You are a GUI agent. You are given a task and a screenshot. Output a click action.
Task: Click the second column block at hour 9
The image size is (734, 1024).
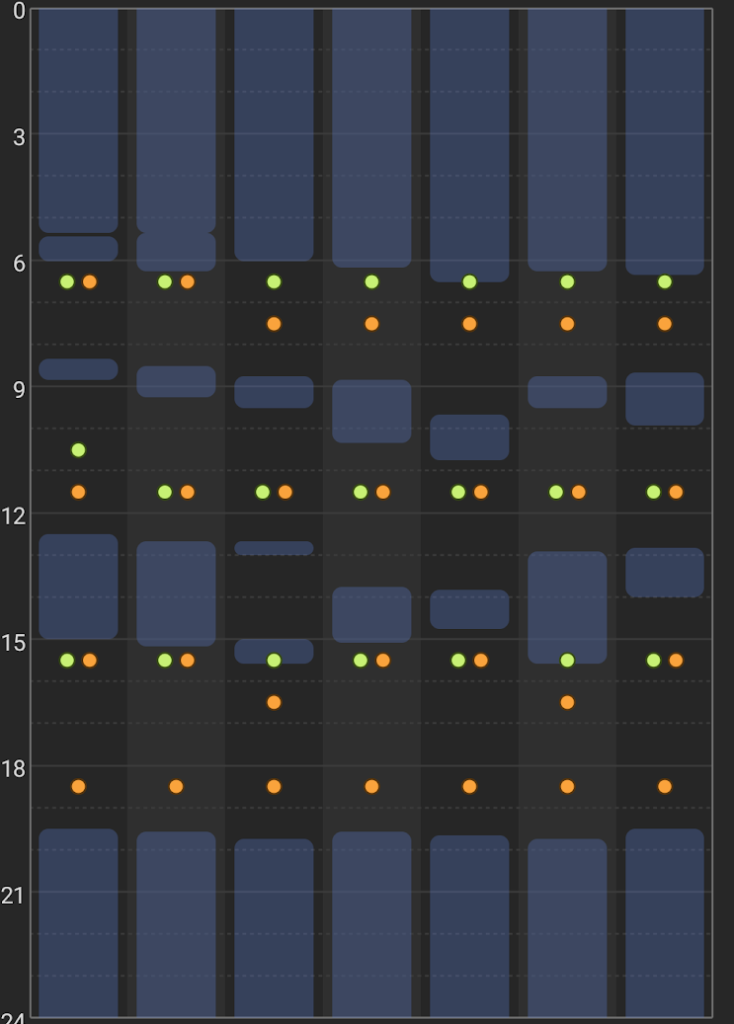(176, 381)
